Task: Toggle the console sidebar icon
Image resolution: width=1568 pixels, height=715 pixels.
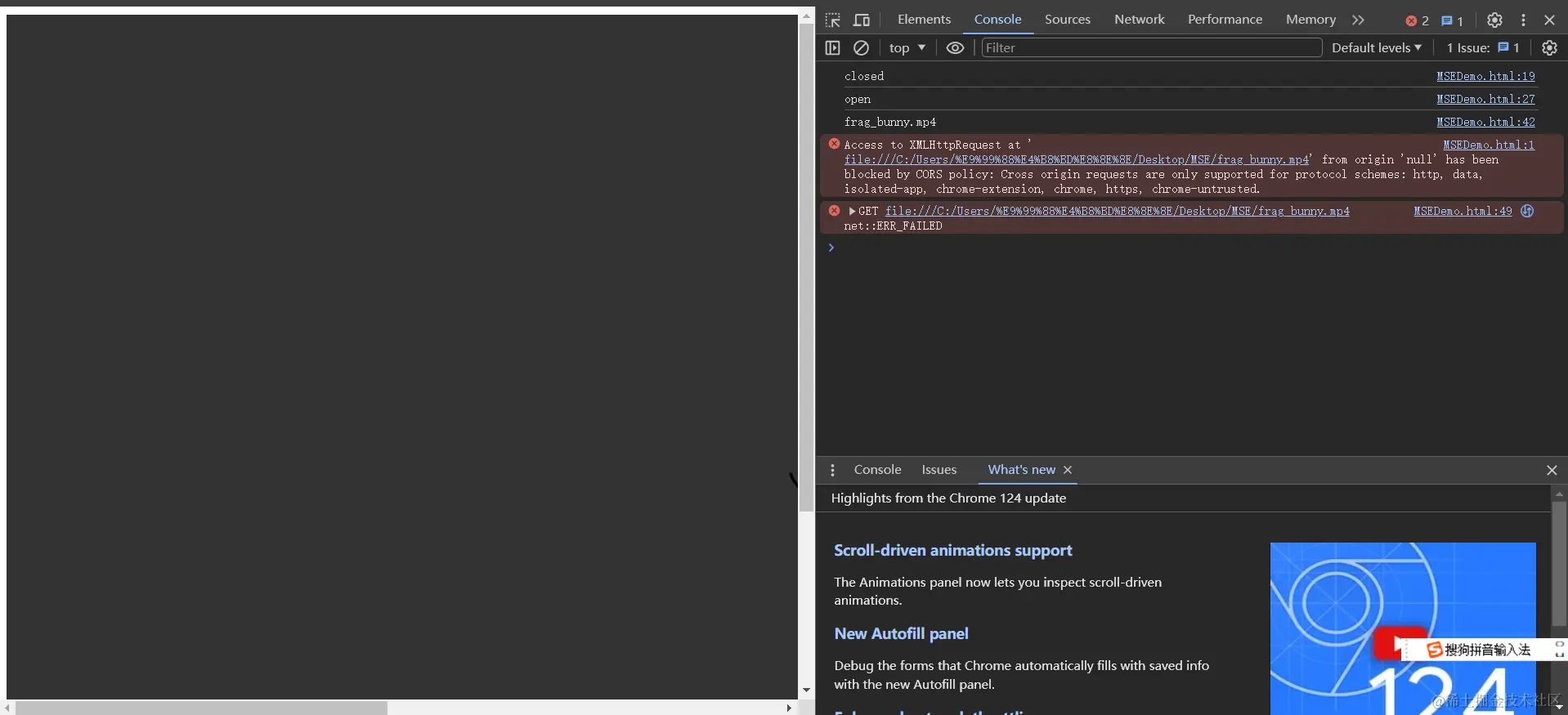Action: click(x=832, y=48)
